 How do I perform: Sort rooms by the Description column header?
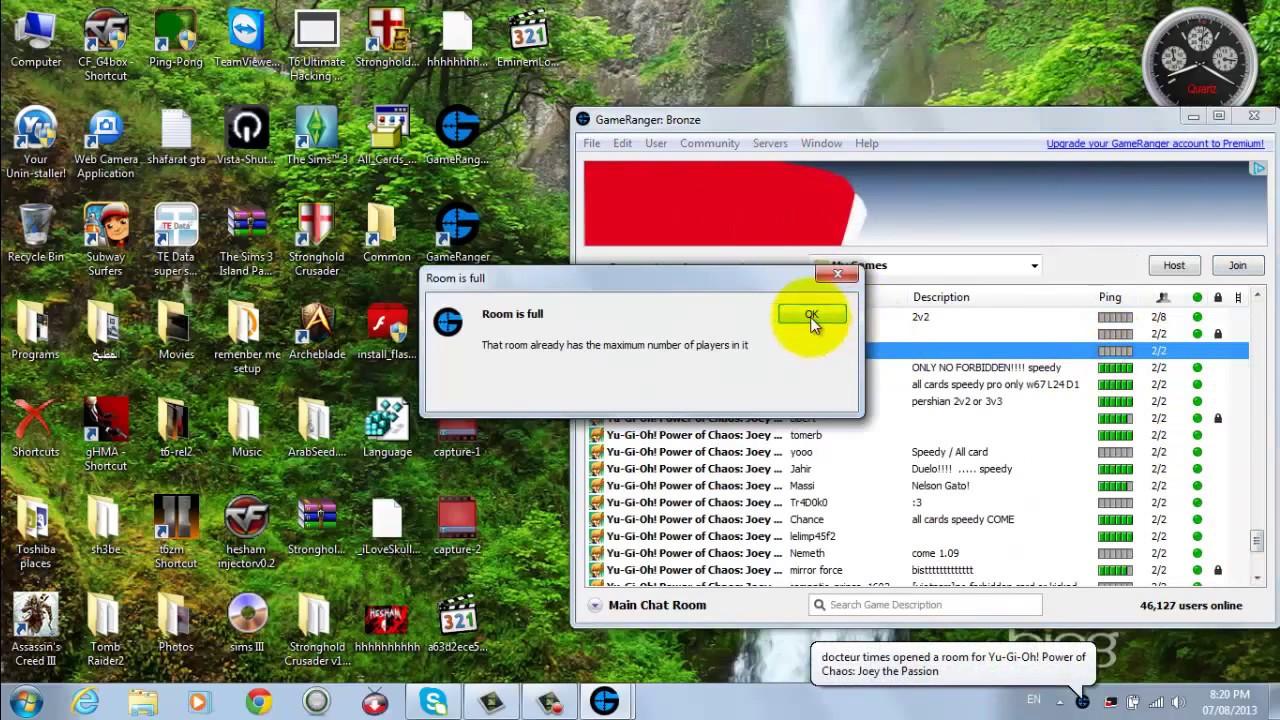click(941, 297)
